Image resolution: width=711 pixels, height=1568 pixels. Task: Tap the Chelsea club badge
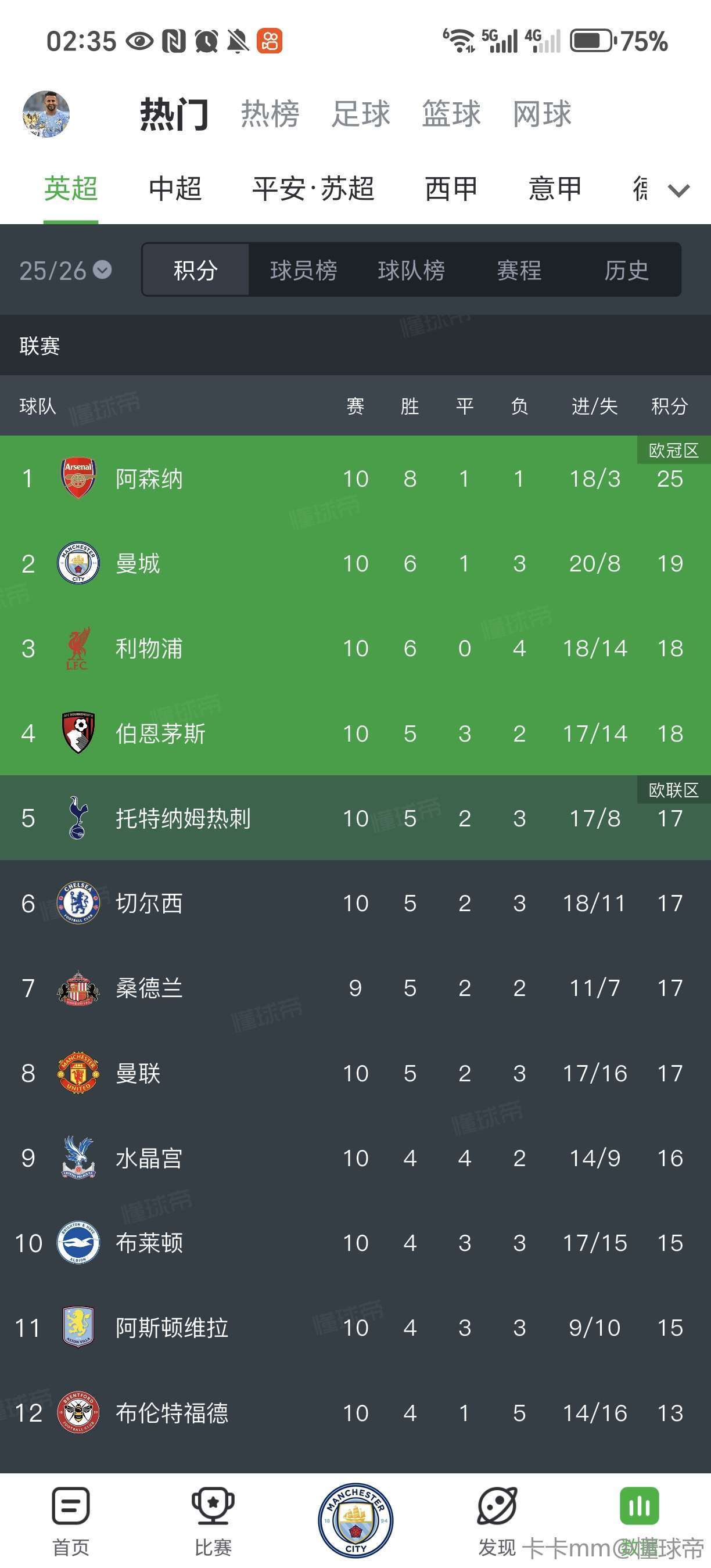click(x=78, y=903)
